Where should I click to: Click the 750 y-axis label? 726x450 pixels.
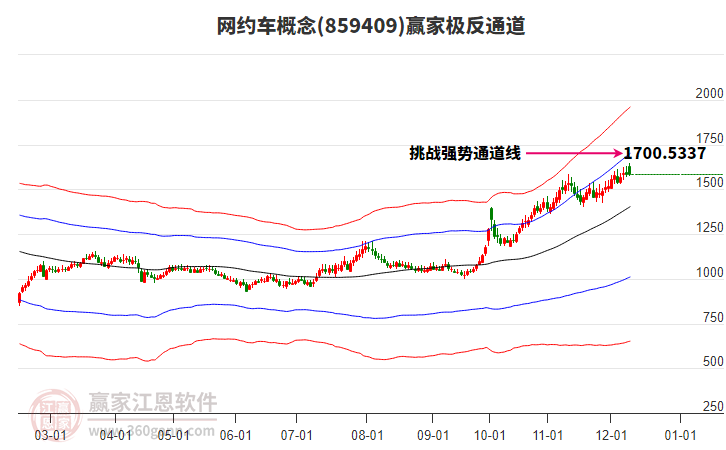[x=713, y=318]
